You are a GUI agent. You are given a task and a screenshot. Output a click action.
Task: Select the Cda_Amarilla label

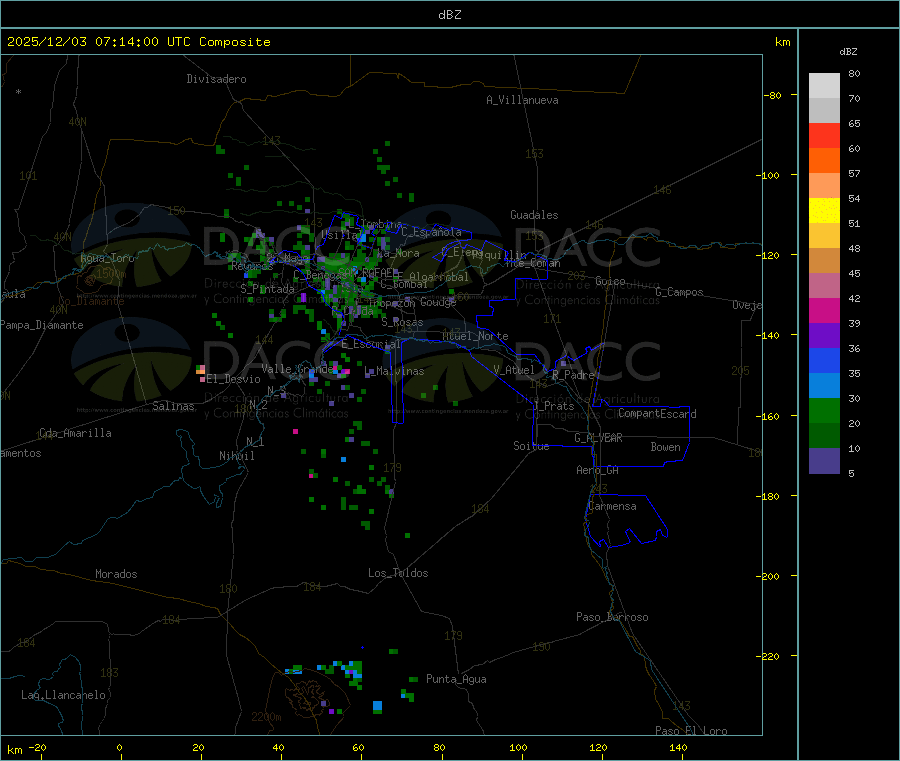click(x=75, y=433)
